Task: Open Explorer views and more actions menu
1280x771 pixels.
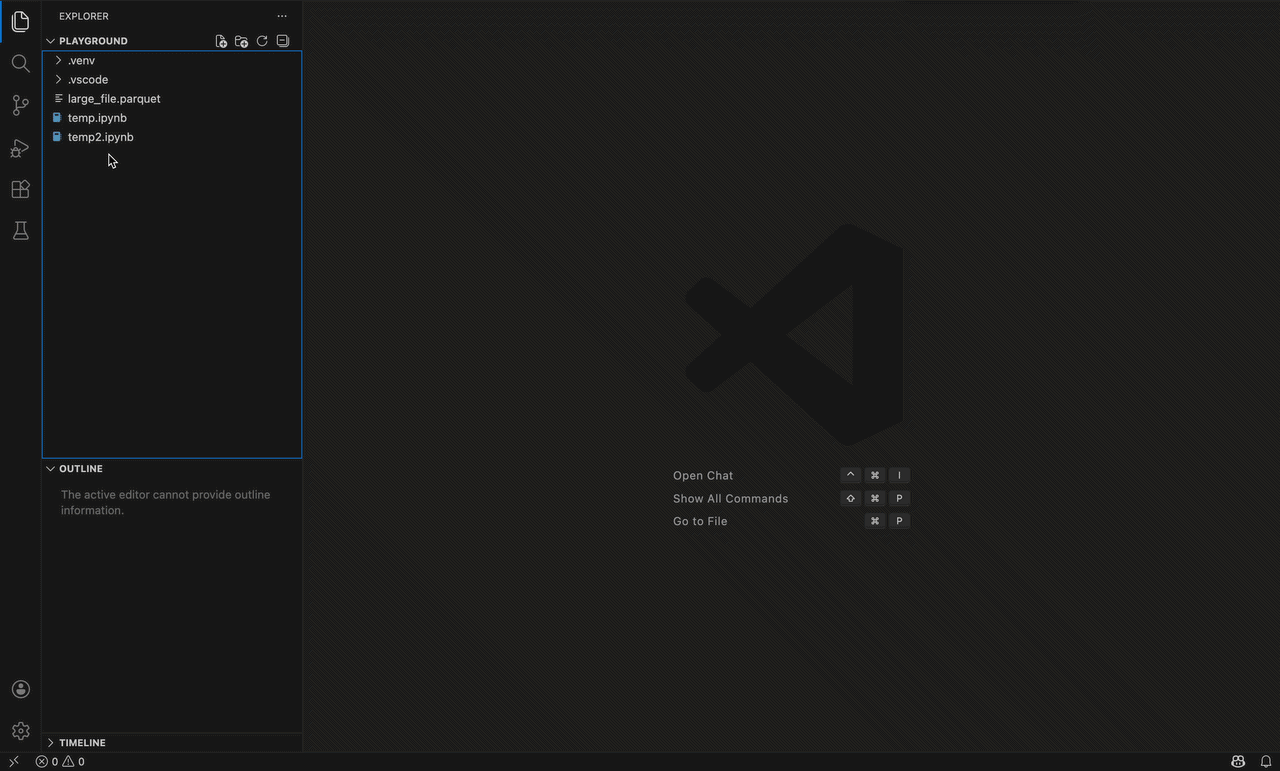Action: [282, 16]
